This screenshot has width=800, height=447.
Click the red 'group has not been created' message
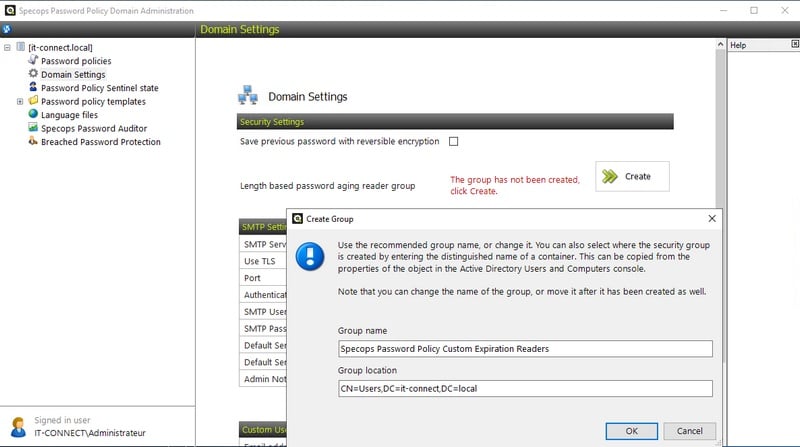coord(515,185)
